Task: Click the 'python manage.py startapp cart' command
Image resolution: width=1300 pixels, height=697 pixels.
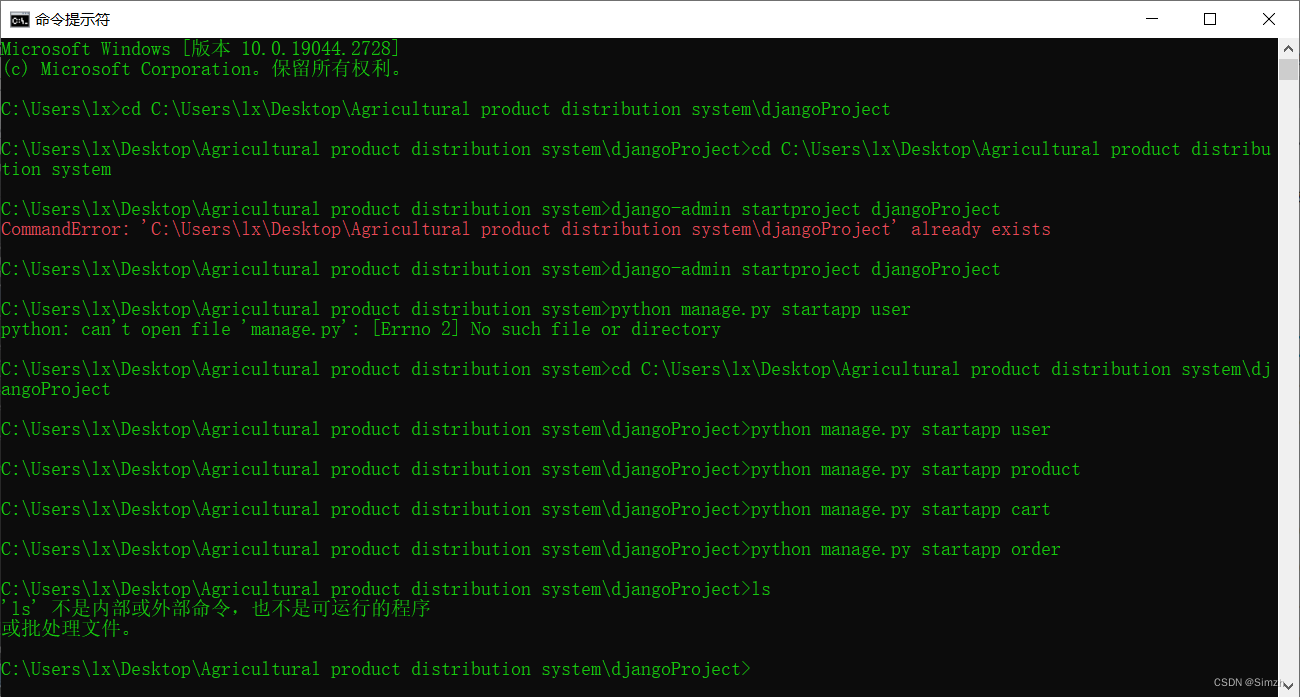Action: [900, 509]
